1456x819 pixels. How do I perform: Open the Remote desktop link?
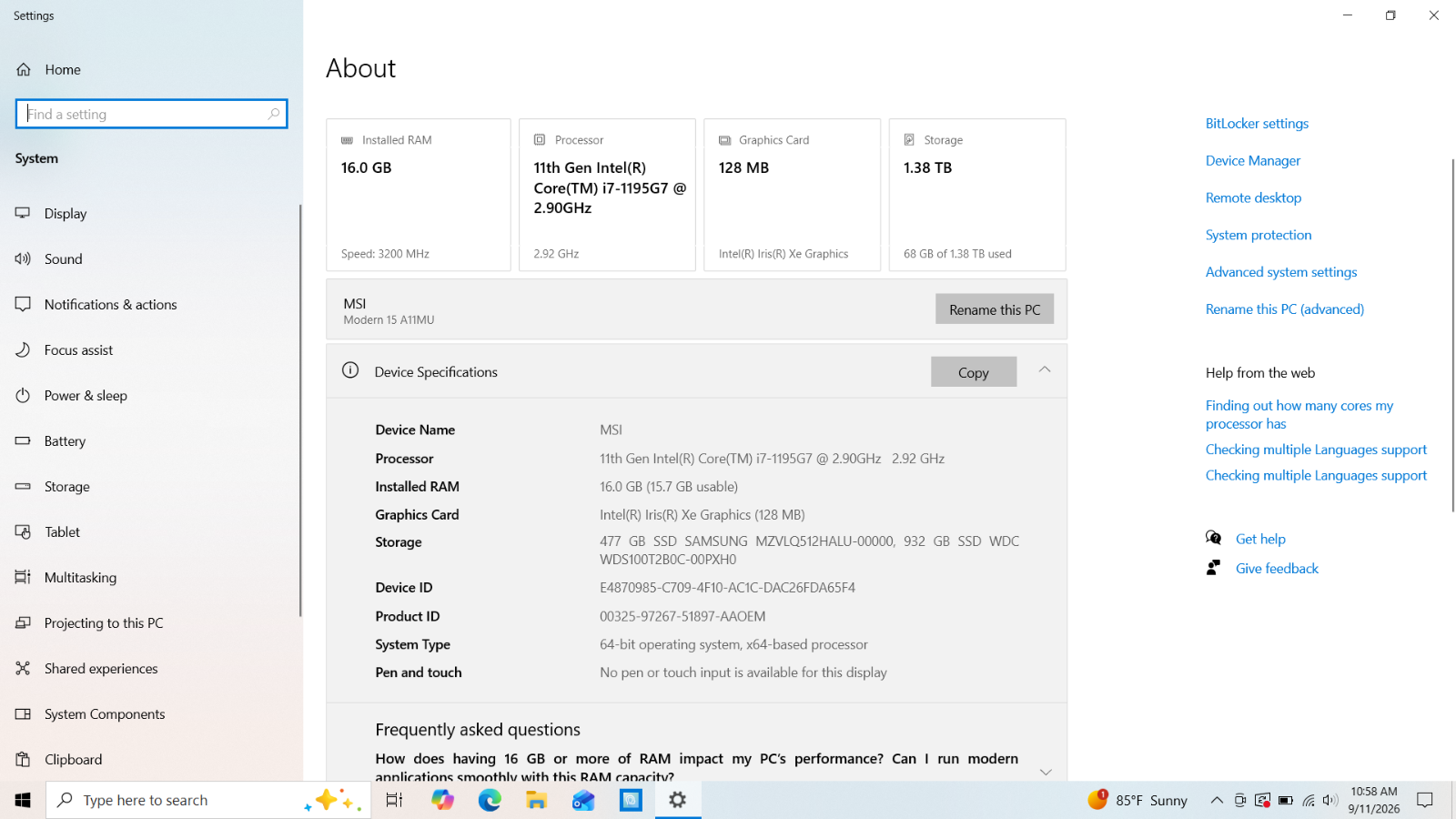[x=1253, y=197]
